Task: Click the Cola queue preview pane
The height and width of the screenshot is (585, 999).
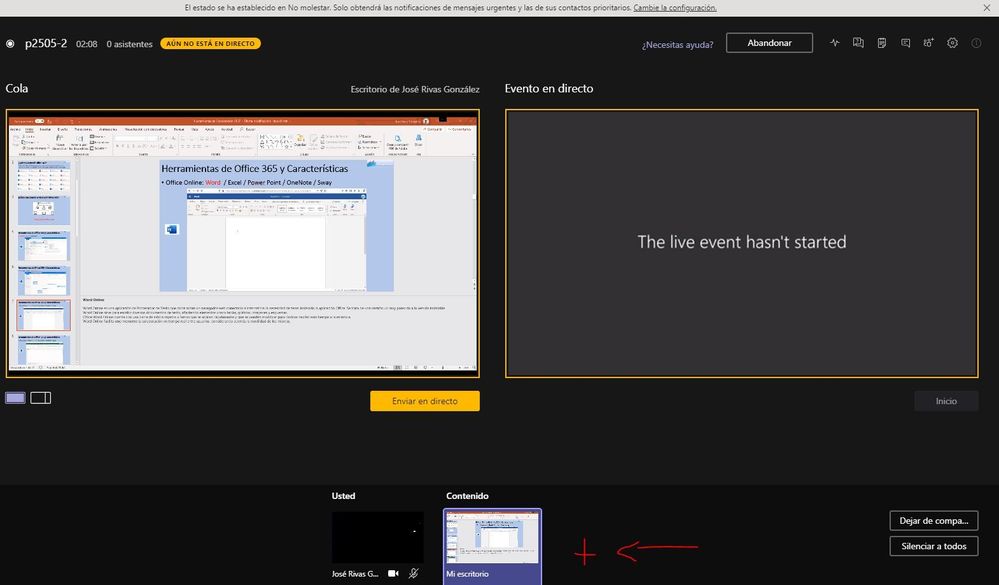Action: pos(243,243)
